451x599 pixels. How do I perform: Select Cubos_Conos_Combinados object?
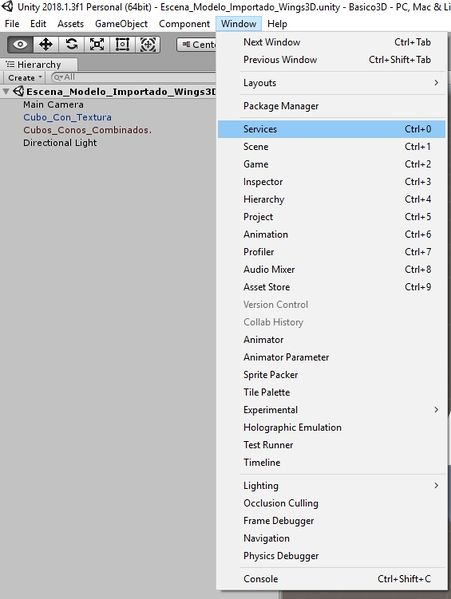click(x=87, y=130)
